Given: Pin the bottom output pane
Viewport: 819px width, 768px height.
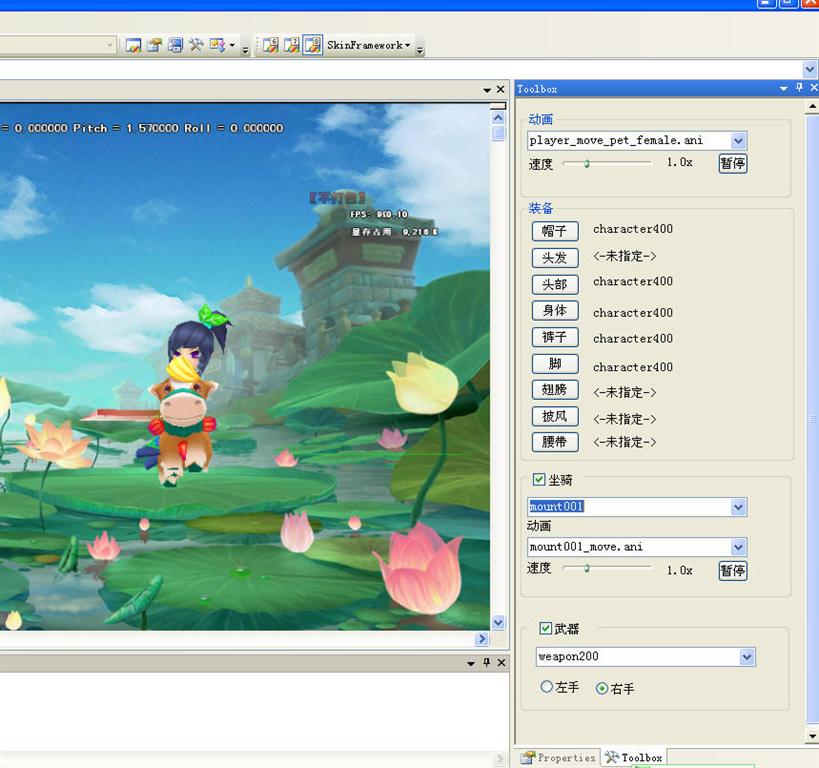Looking at the screenshot, I should [487, 662].
